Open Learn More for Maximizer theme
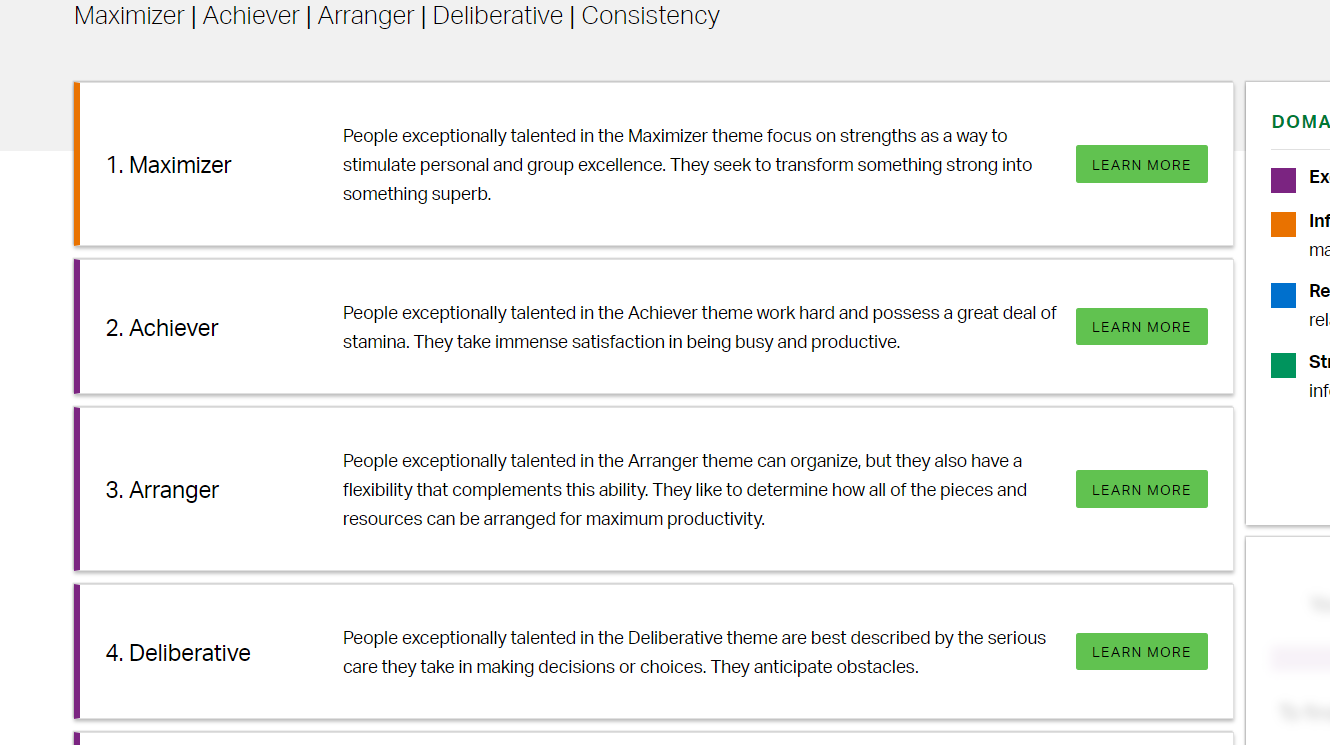 tap(1141, 164)
